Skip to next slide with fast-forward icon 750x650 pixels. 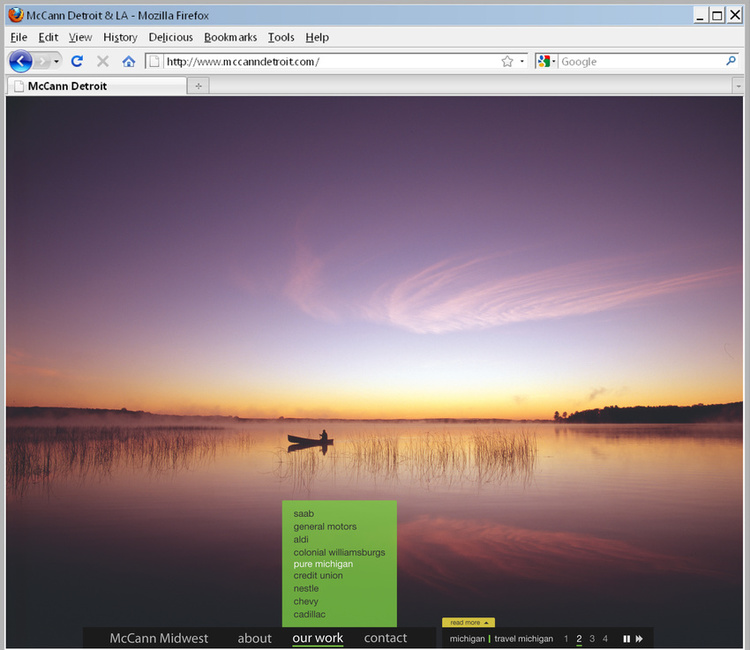(639, 639)
